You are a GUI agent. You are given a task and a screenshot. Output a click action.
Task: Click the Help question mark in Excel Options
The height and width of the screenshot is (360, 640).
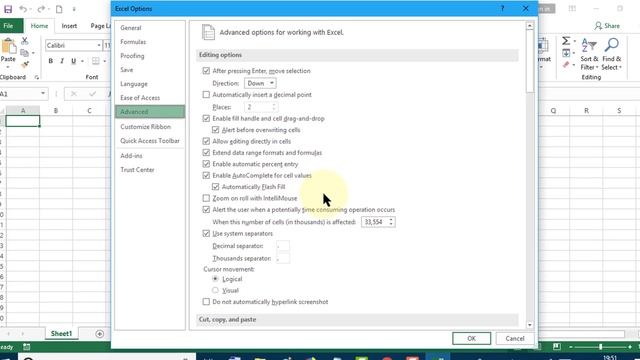tap(502, 9)
